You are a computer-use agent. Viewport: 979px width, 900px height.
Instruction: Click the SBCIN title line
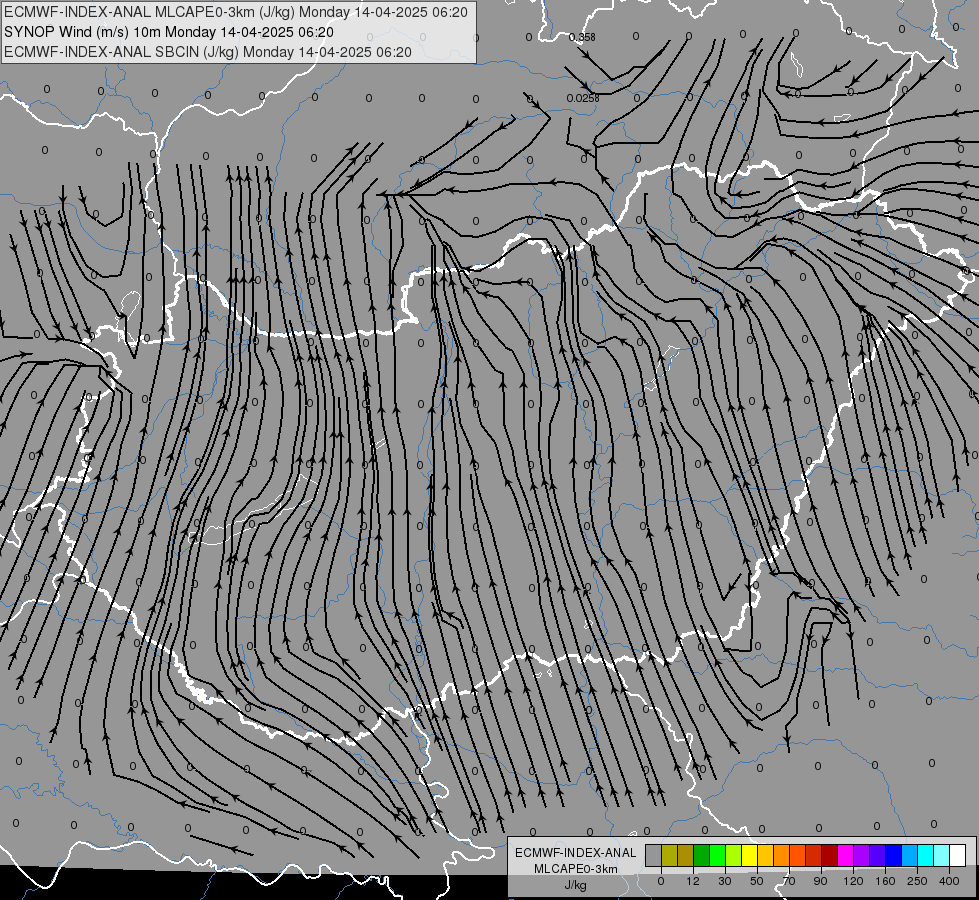(208, 52)
